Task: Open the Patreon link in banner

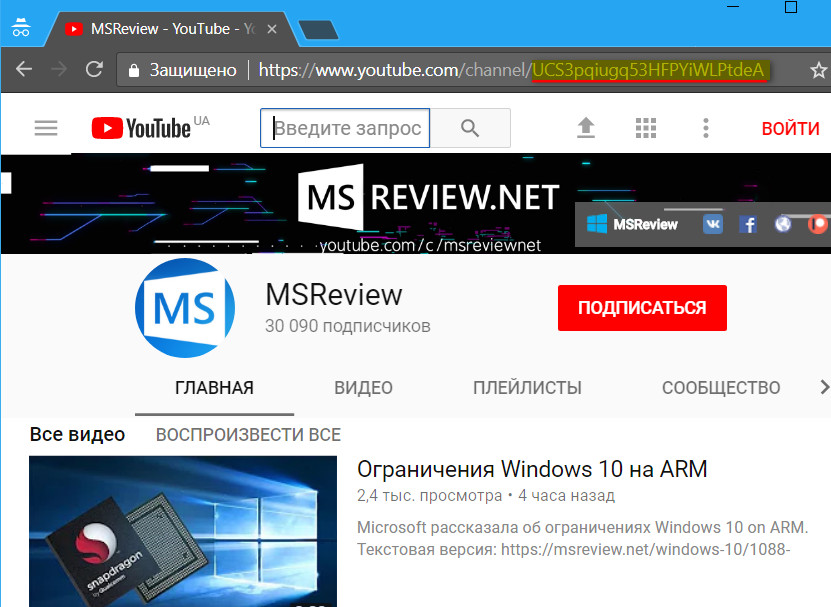Action: [x=818, y=224]
